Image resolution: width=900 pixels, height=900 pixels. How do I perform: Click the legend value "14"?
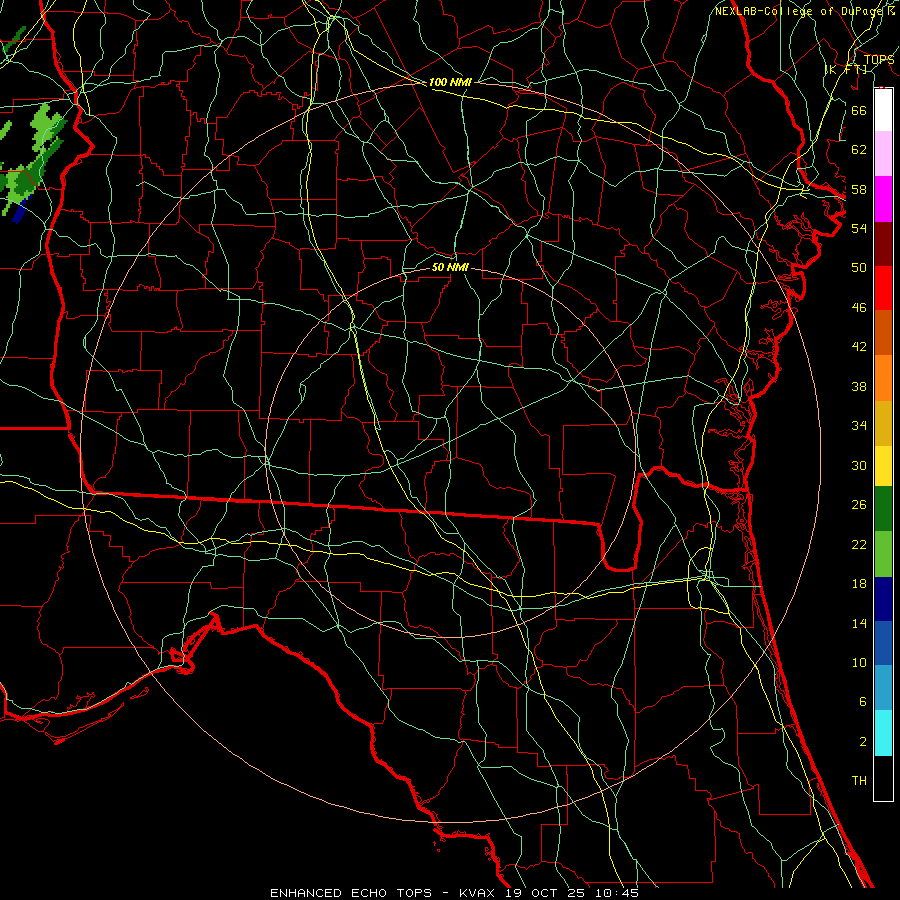[x=859, y=623]
